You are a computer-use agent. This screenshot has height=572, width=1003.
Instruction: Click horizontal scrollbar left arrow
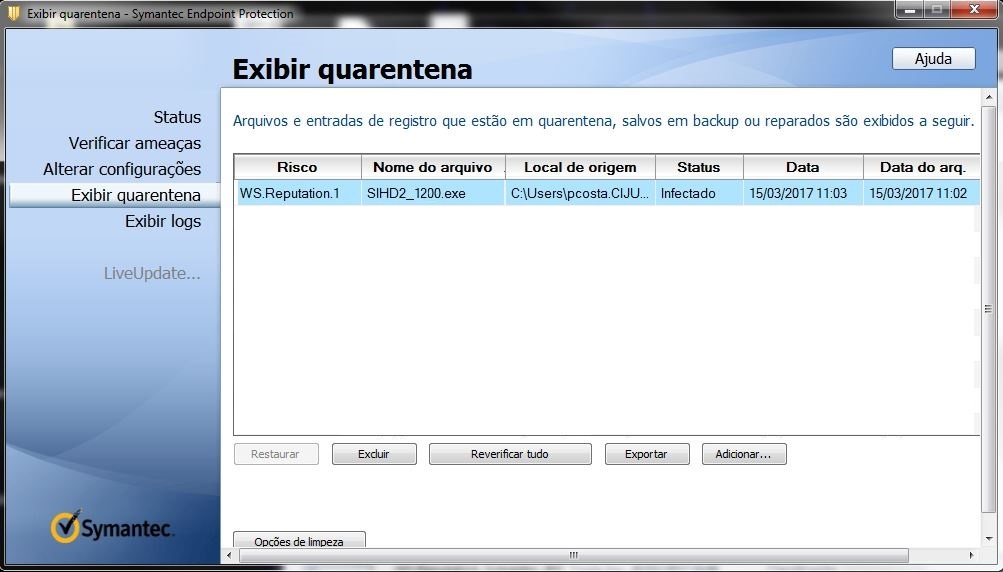229,555
